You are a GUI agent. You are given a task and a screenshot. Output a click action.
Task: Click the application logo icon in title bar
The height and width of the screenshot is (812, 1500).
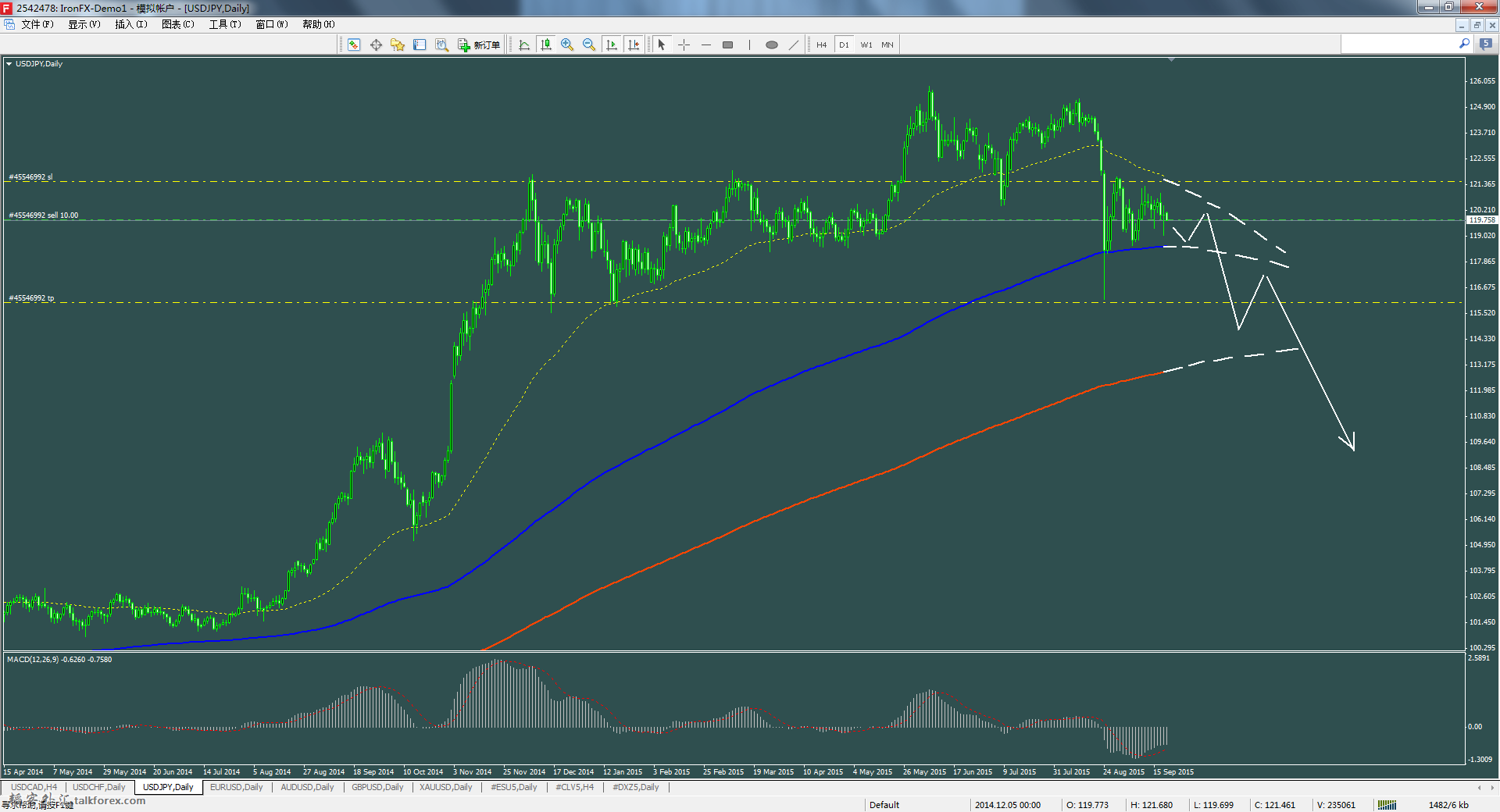[x=7, y=8]
